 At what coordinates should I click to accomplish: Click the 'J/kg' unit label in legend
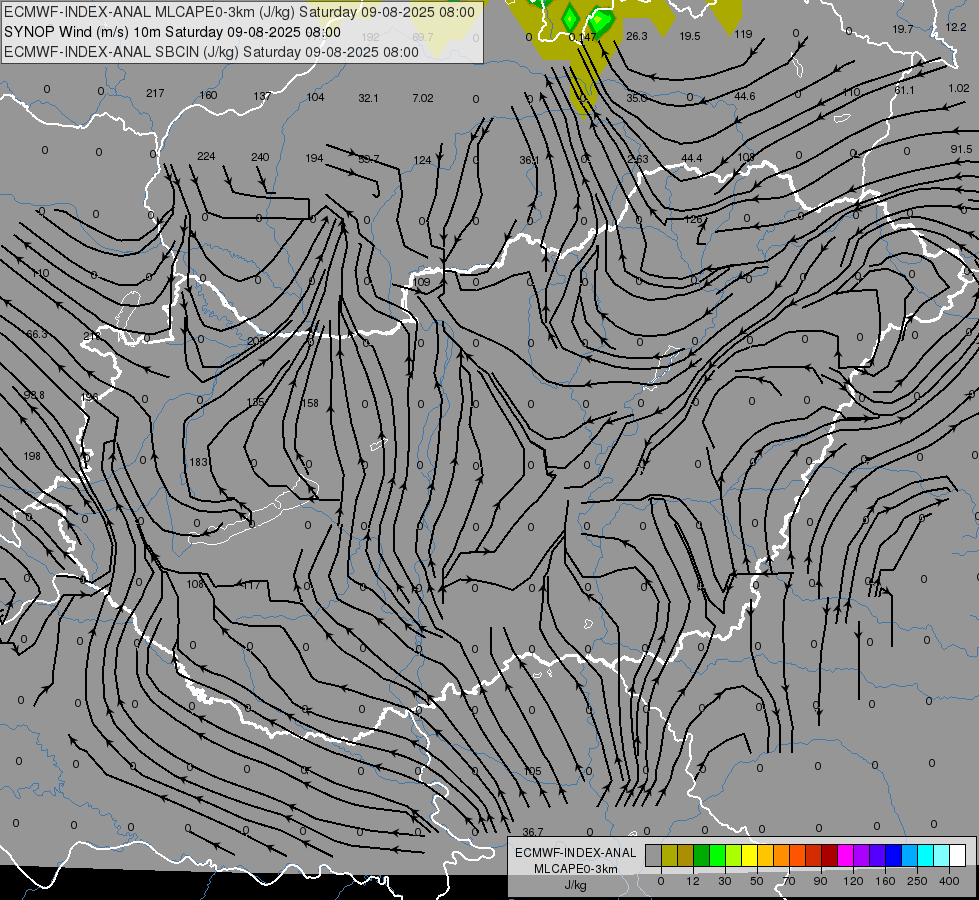pyautogui.click(x=576, y=885)
